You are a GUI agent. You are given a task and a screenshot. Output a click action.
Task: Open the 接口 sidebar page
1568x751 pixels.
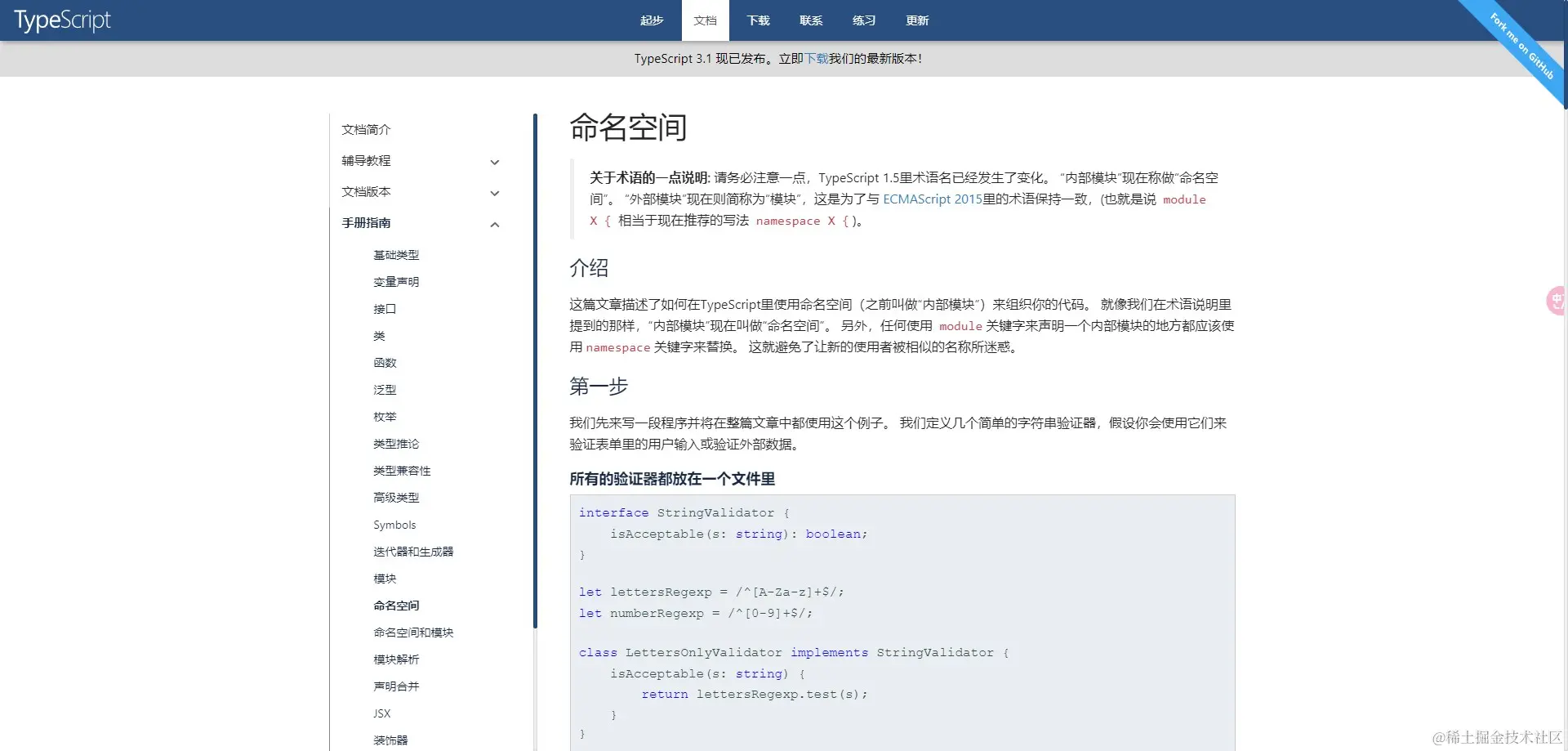click(385, 309)
